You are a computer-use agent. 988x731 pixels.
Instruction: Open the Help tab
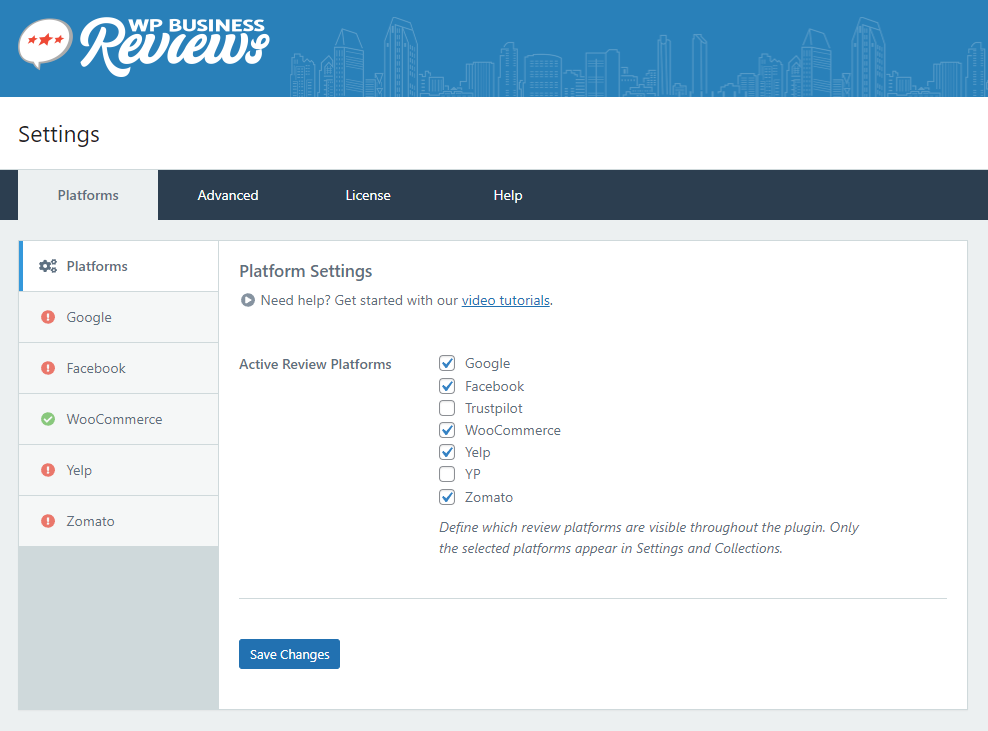(508, 194)
